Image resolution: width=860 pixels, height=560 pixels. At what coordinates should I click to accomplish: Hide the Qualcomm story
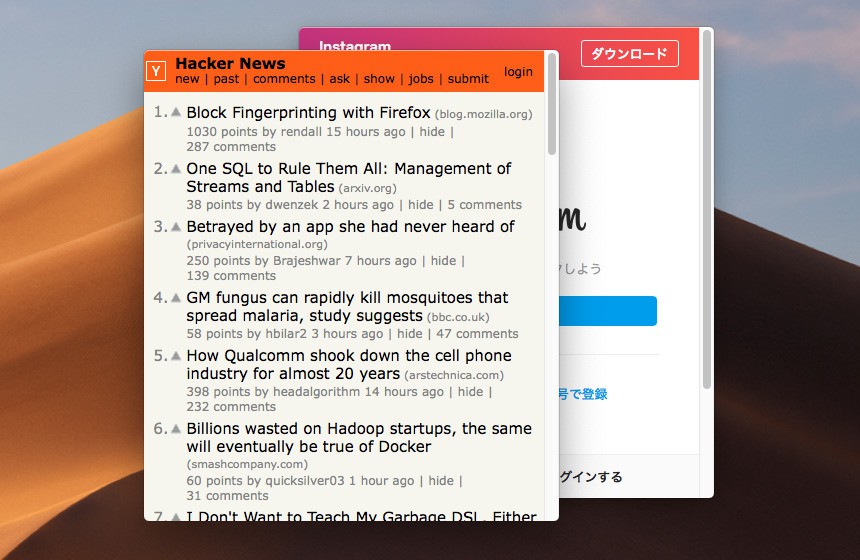471,392
